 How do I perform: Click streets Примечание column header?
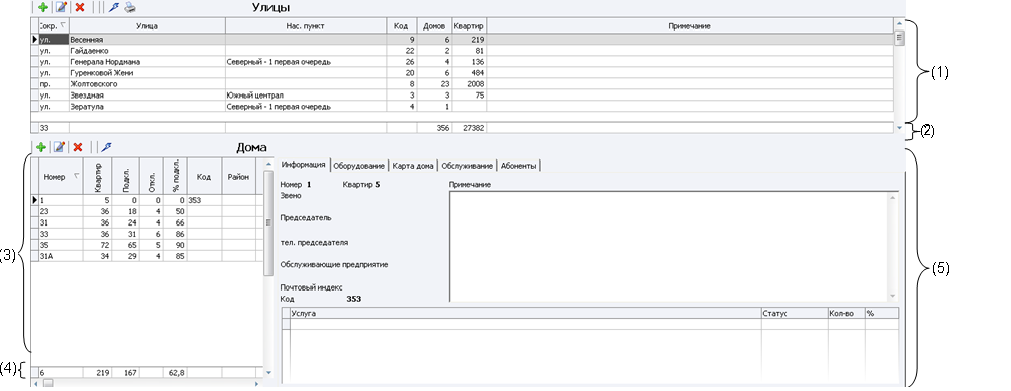pos(690,25)
